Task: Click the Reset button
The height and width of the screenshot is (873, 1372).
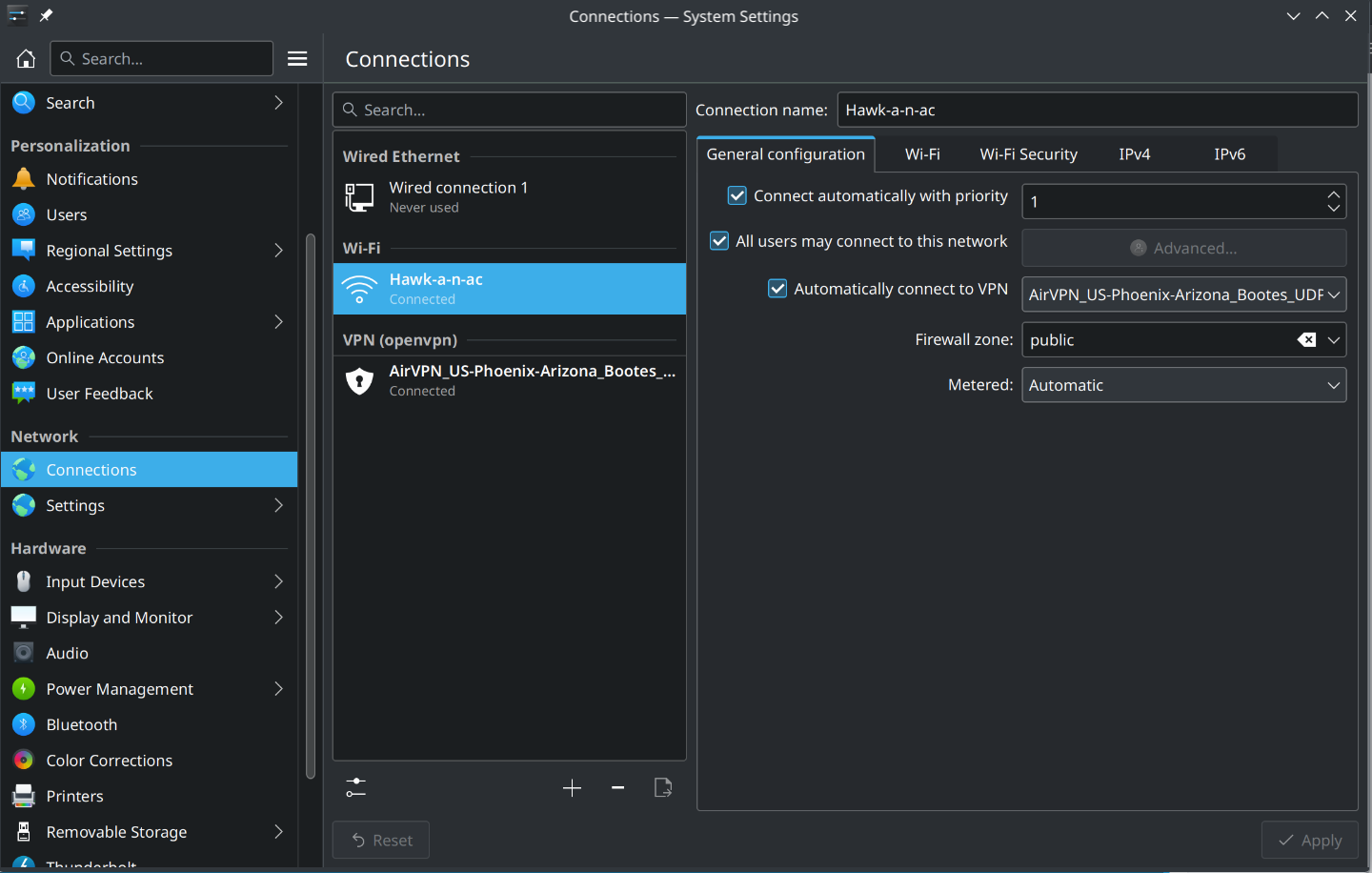Action: (381, 841)
